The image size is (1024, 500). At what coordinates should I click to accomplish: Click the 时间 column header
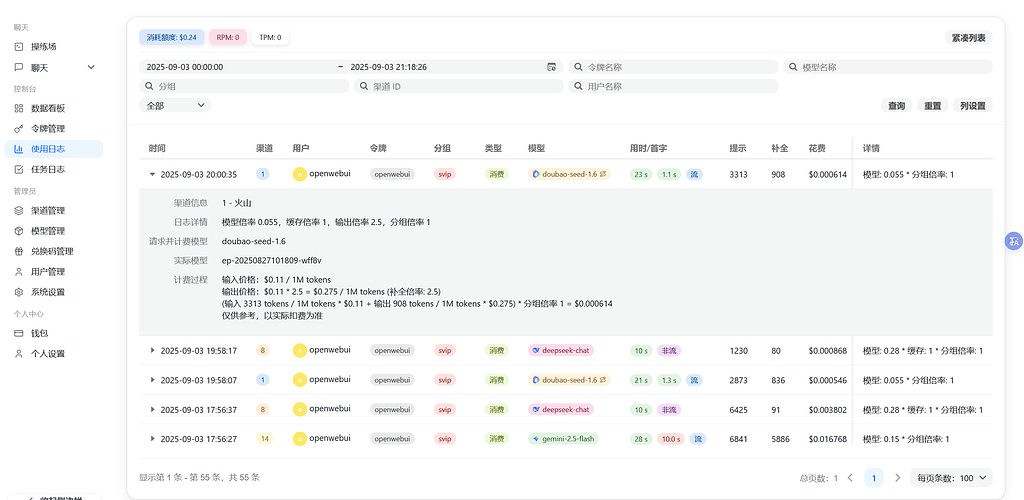(x=157, y=148)
